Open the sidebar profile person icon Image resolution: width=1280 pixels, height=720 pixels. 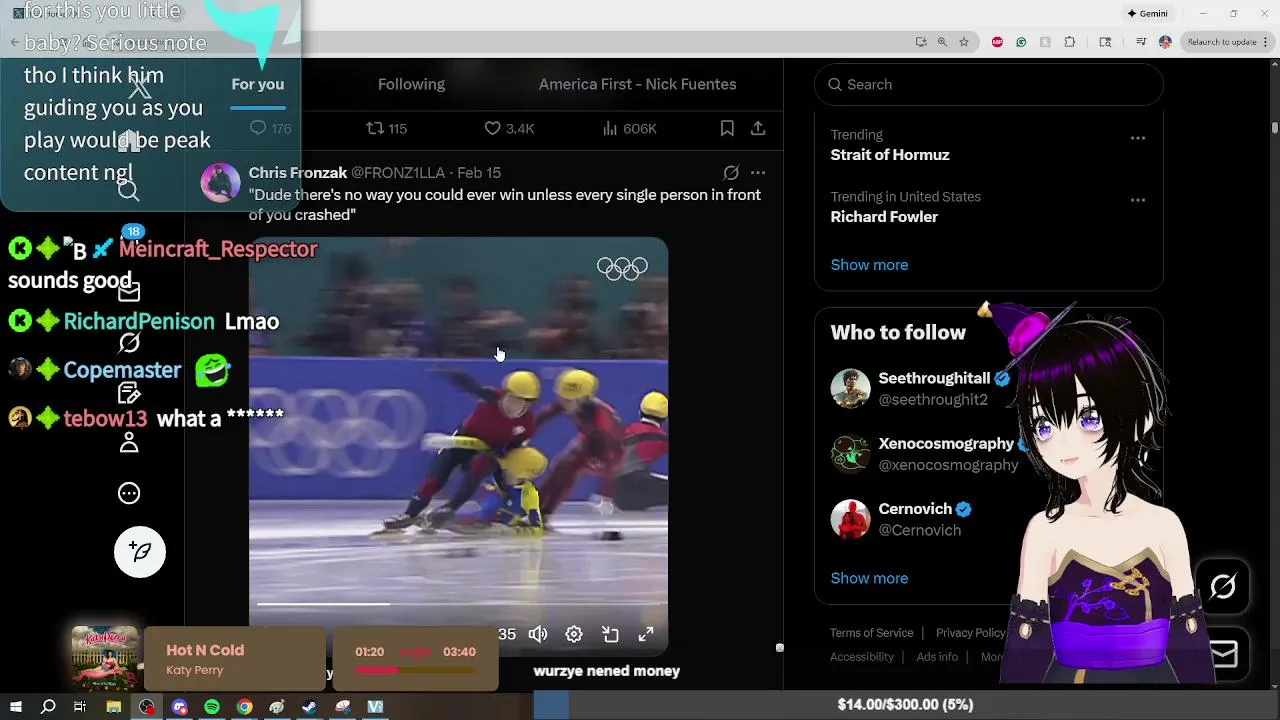(x=129, y=443)
